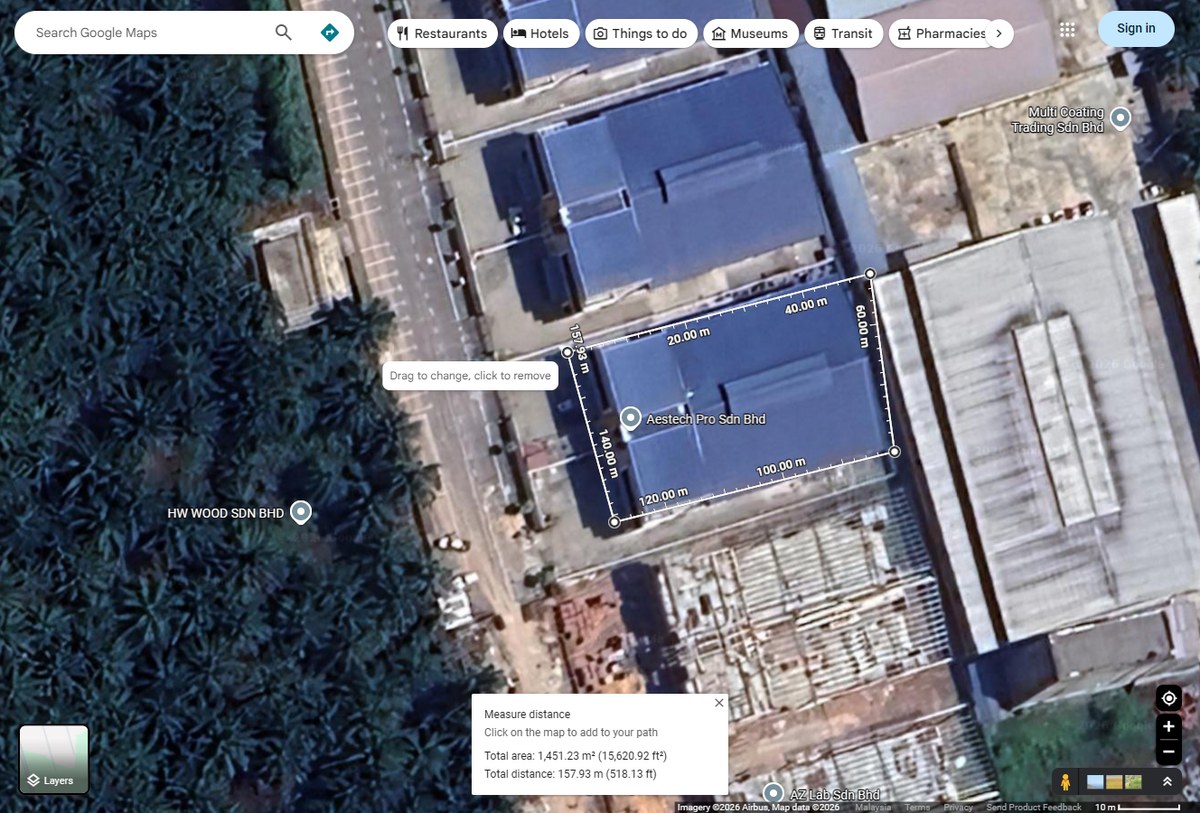The height and width of the screenshot is (813, 1200).
Task: Click the Multi Coating Trading Sdn Bhd label
Action: coord(1057,120)
